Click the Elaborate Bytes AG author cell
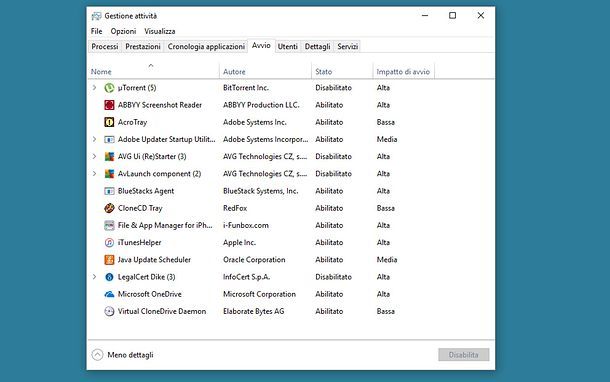The height and width of the screenshot is (382, 610). (254, 311)
